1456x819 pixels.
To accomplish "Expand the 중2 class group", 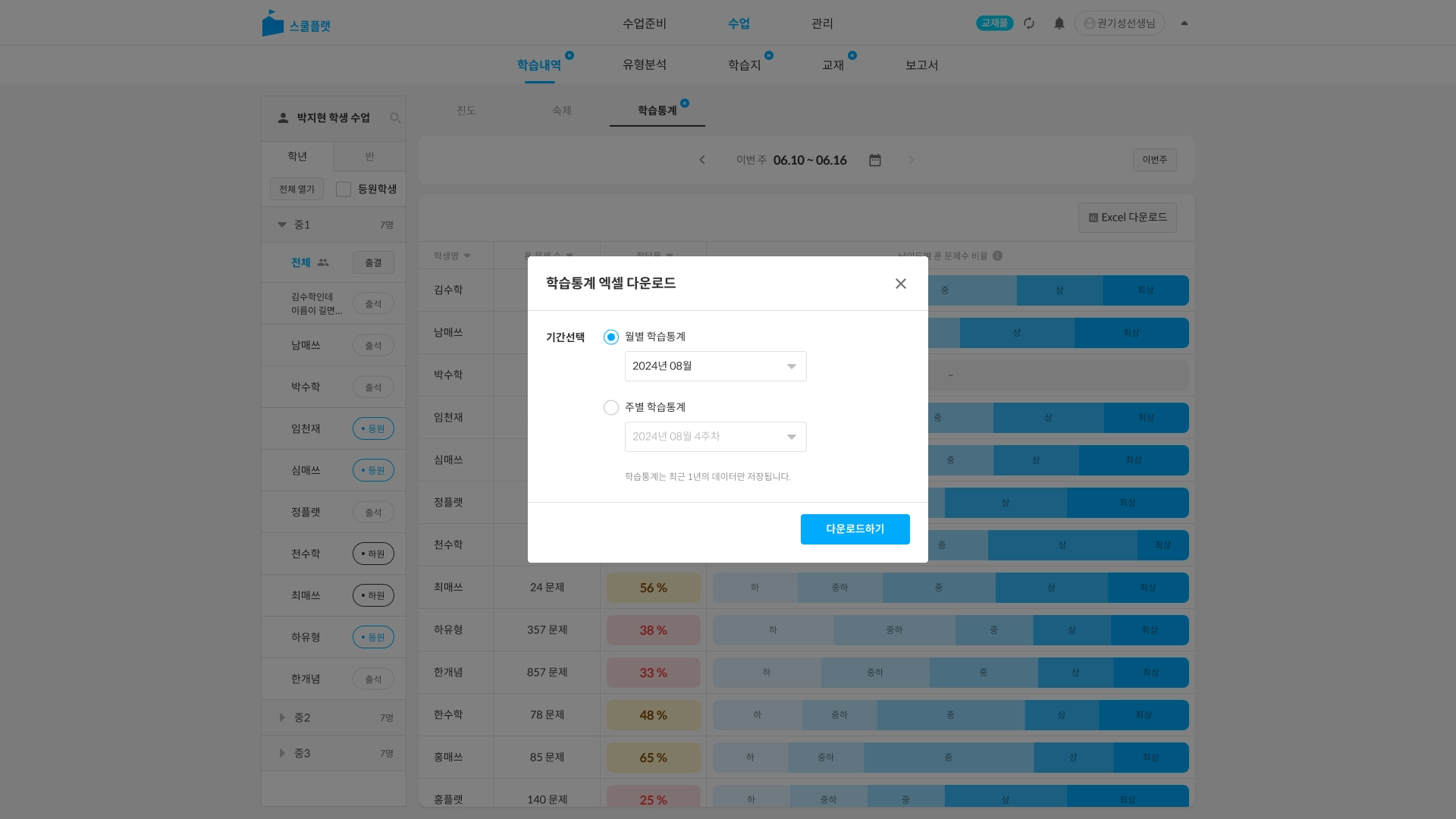I will point(282,717).
